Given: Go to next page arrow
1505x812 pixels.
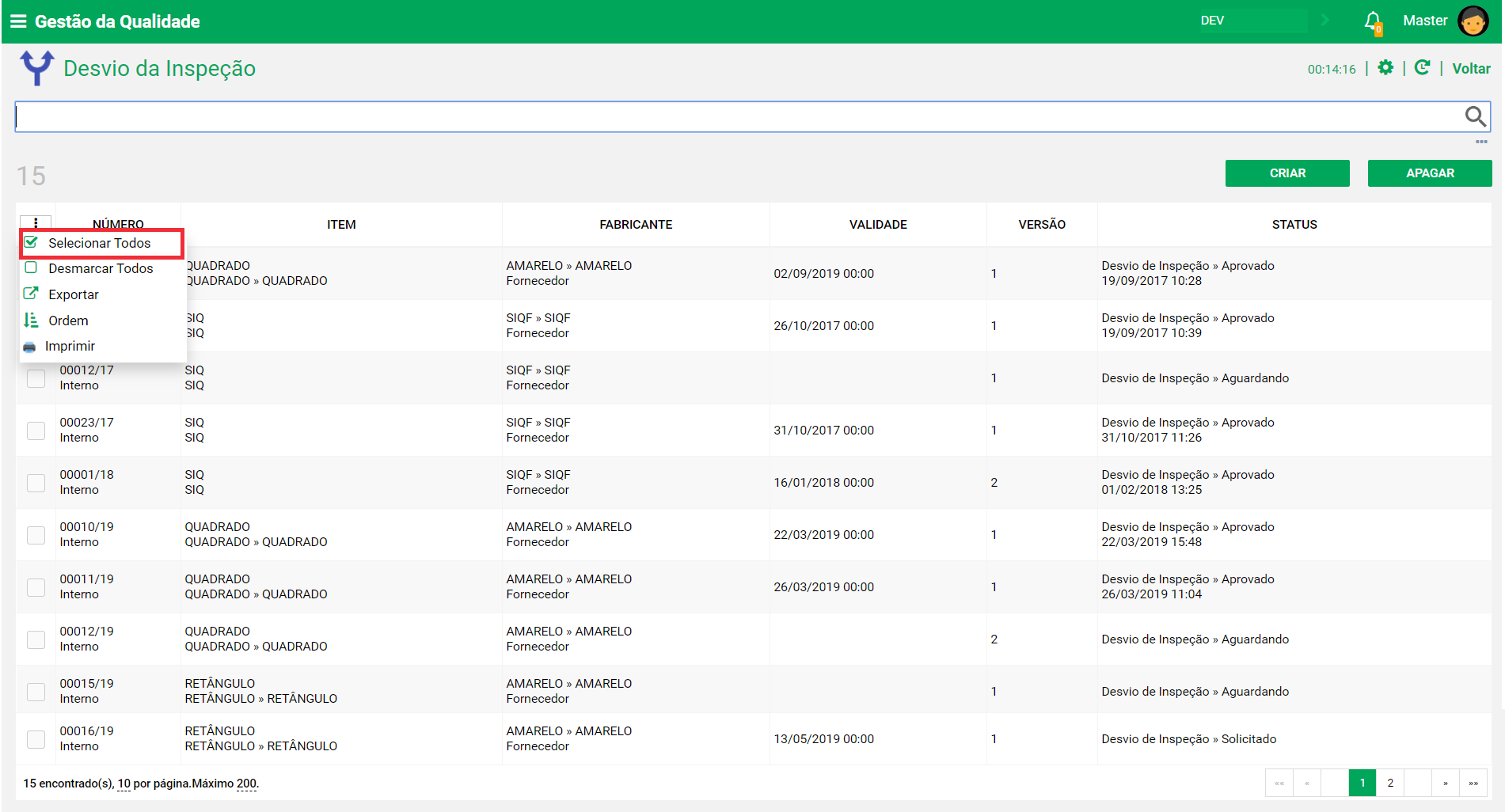Looking at the screenshot, I should point(1446,783).
